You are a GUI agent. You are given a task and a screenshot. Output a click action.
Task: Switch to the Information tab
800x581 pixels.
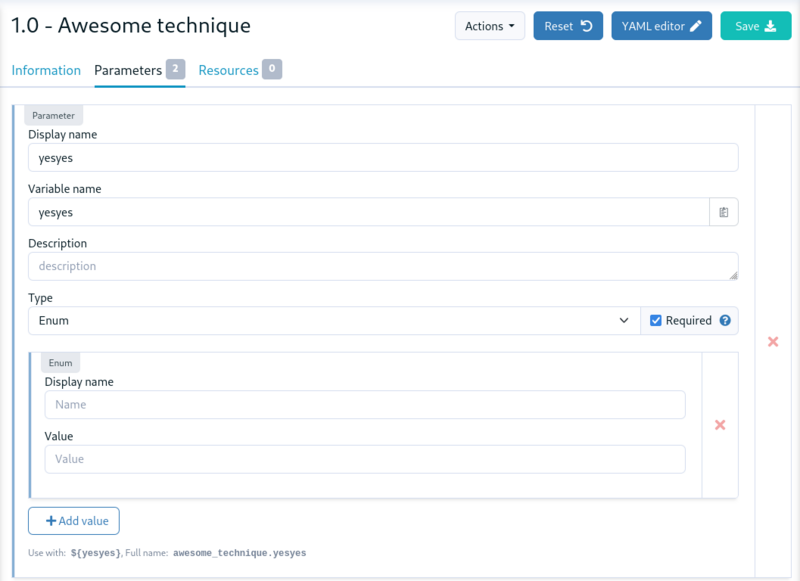(46, 70)
